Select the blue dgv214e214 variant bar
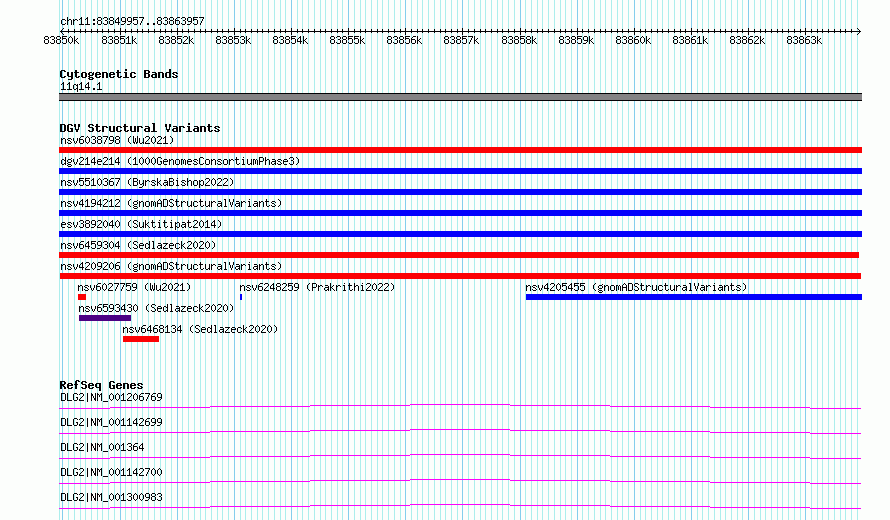Screen dimensions: 890x520 tap(460, 171)
